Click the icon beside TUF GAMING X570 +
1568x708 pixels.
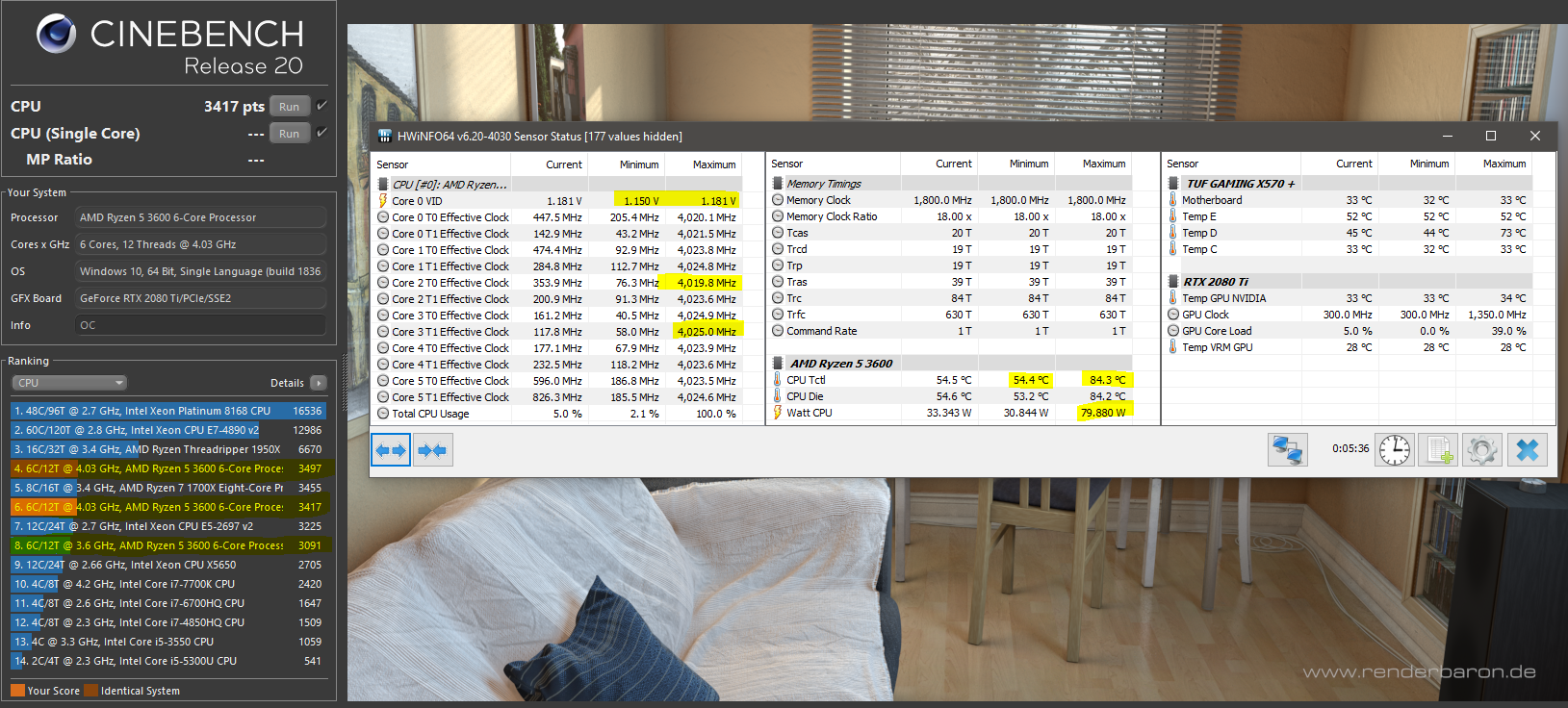click(x=1173, y=183)
